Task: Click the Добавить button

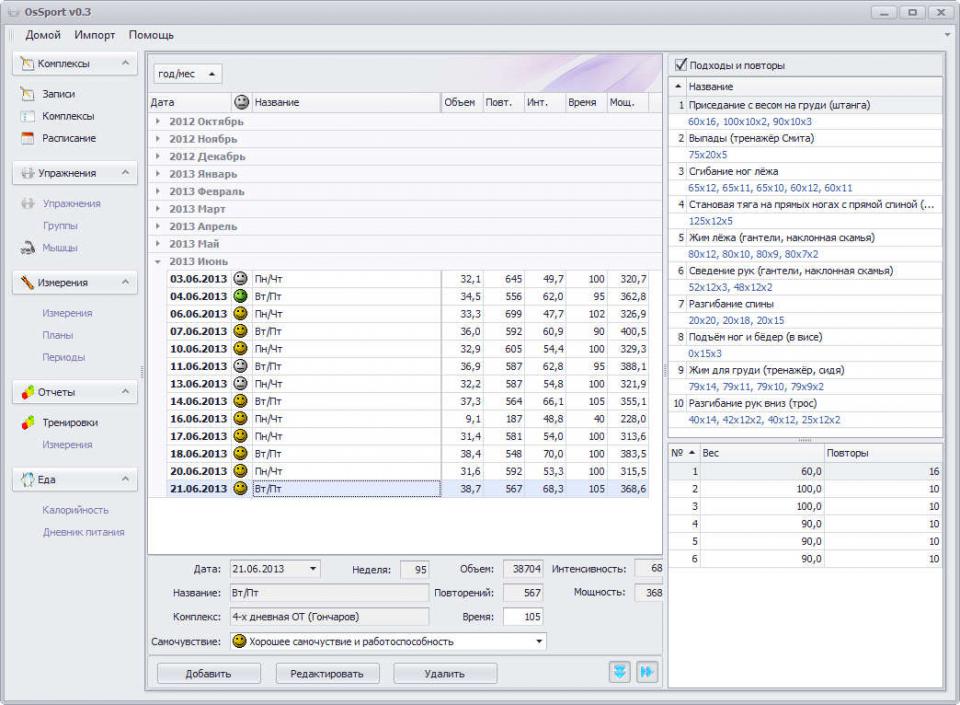Action: [x=208, y=674]
